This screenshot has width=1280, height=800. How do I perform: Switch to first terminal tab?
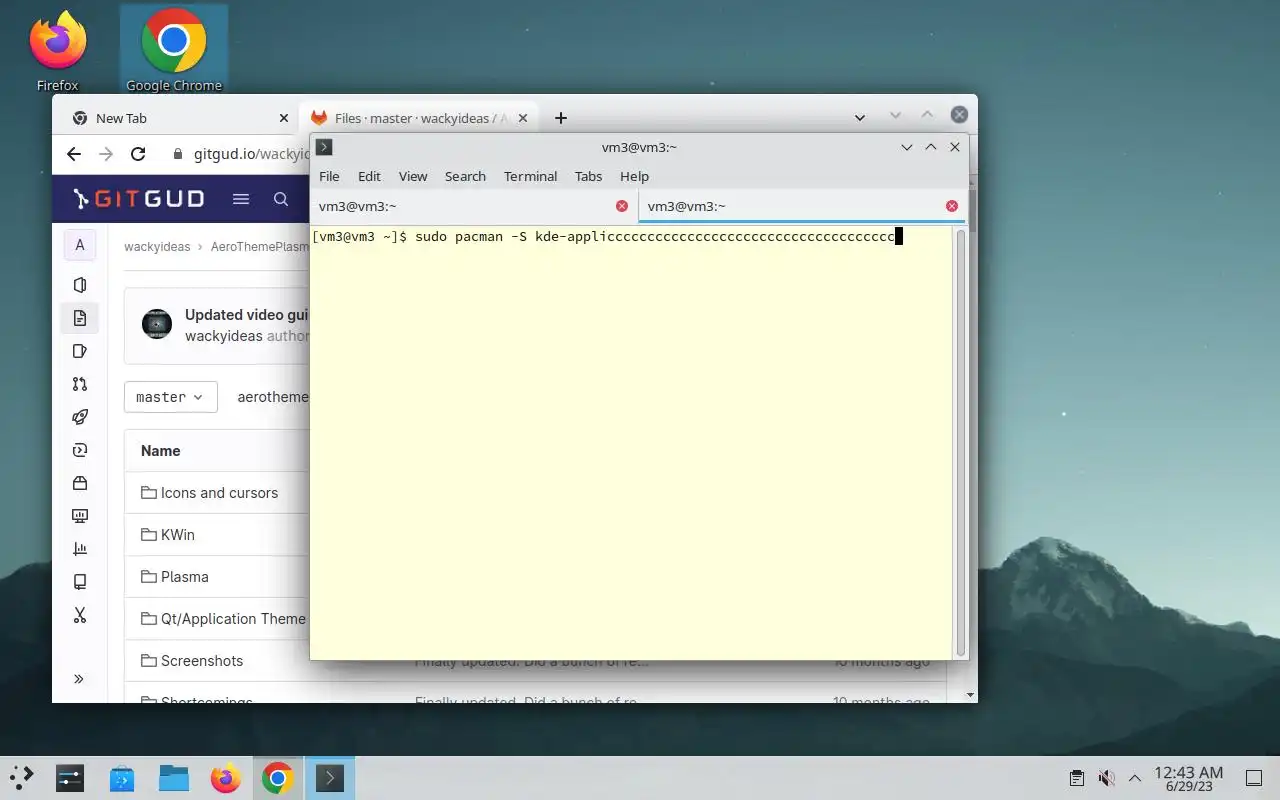[474, 206]
